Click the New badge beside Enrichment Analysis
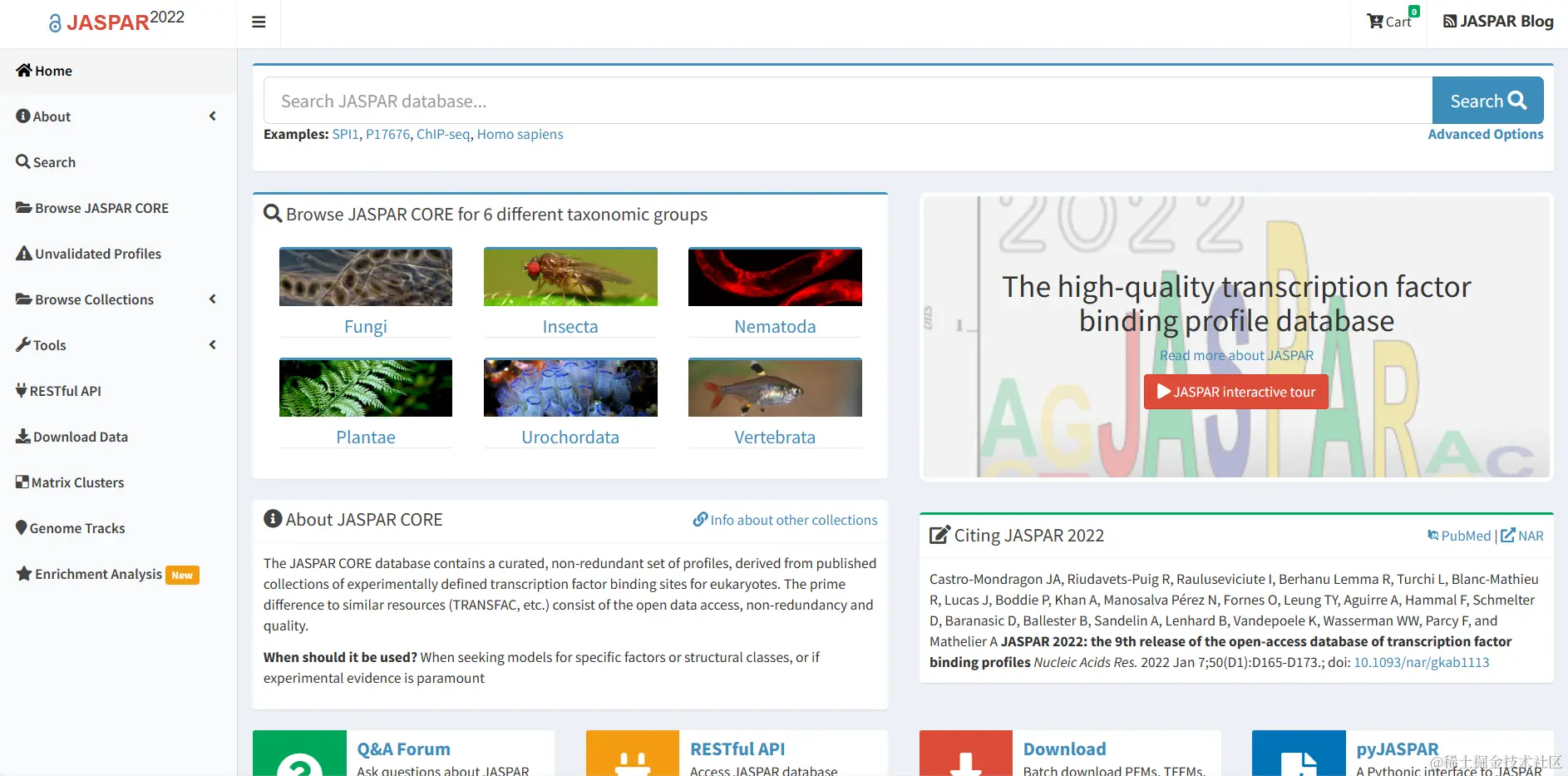 click(x=182, y=575)
